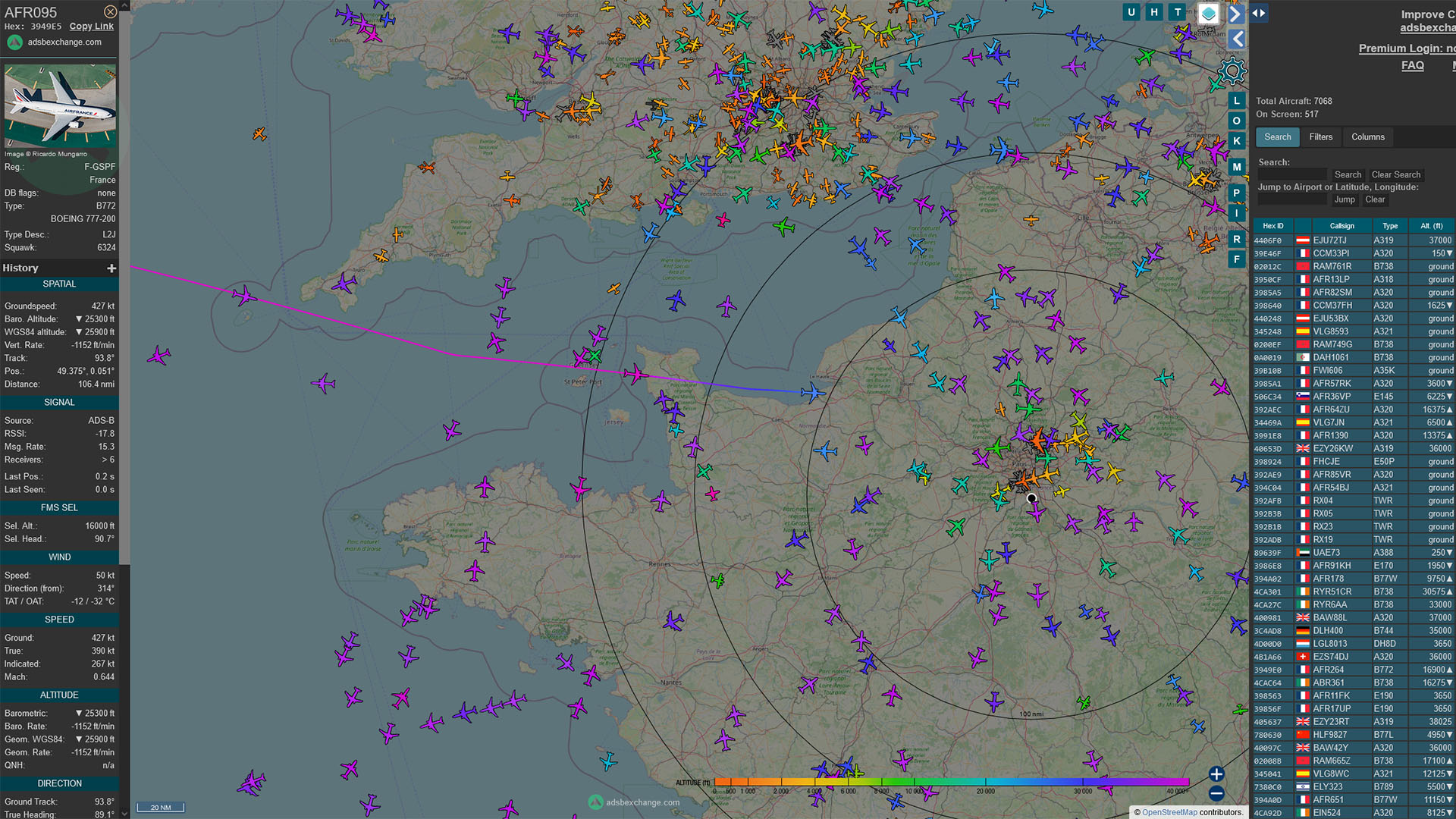
Task: Click the receiver site marker circle on map
Action: point(1031,499)
